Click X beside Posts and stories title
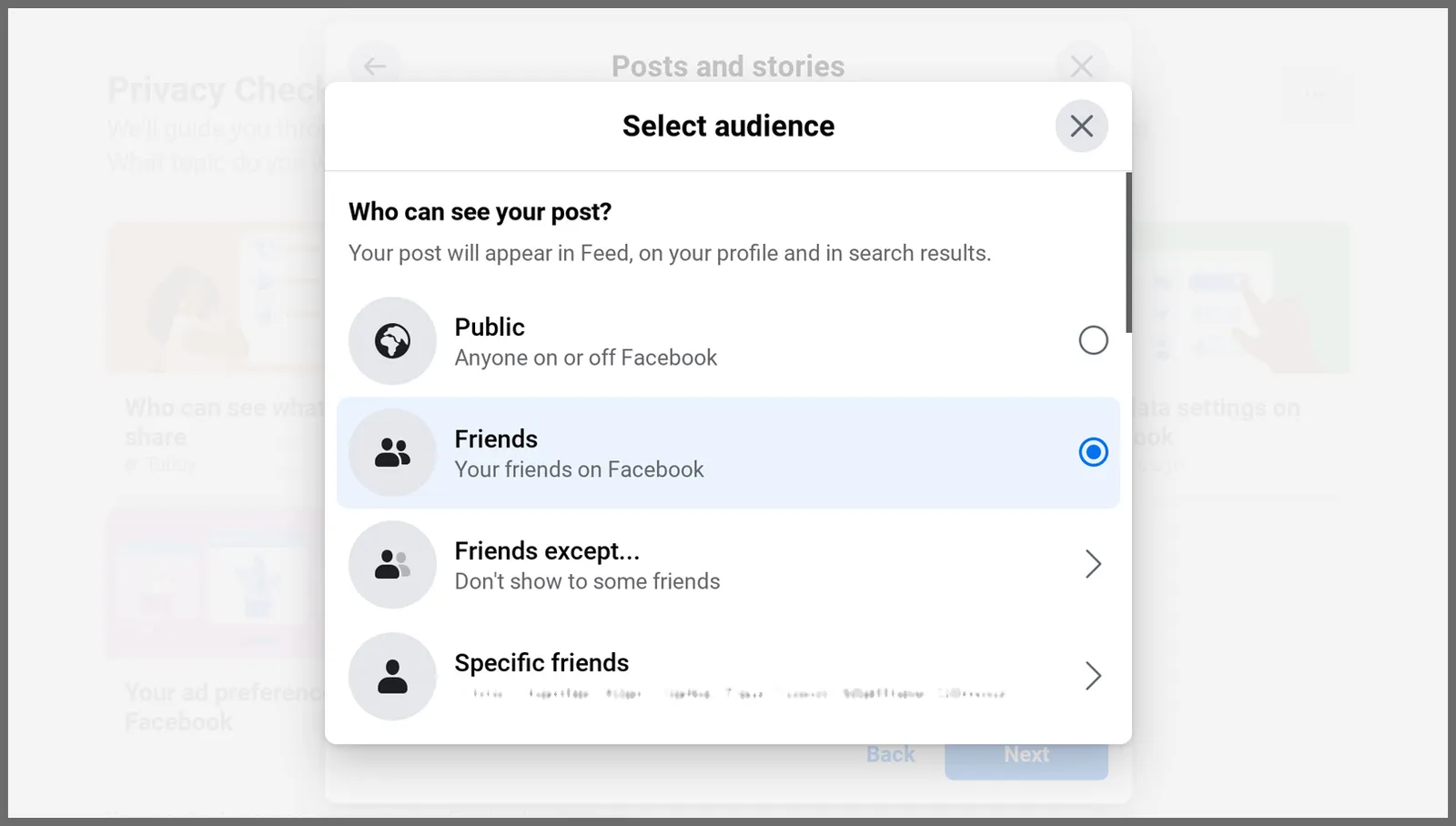Image resolution: width=1456 pixels, height=826 pixels. click(x=1081, y=65)
